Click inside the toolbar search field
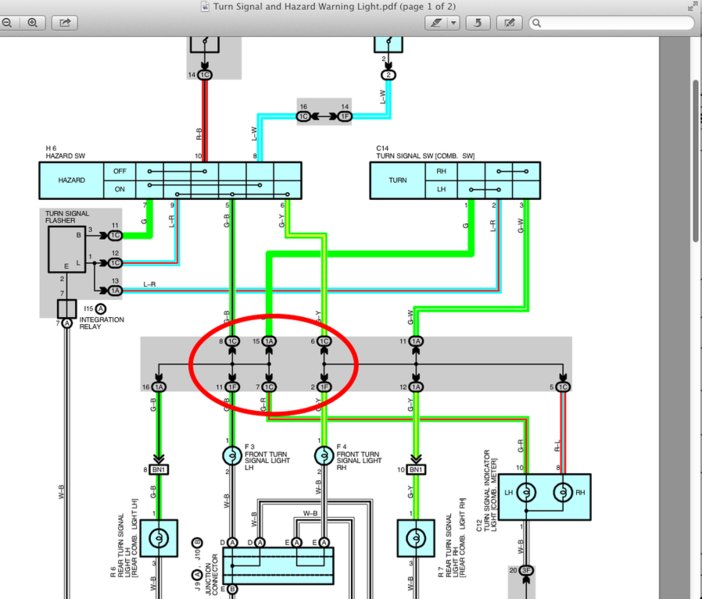This screenshot has width=702, height=599. 611,23
